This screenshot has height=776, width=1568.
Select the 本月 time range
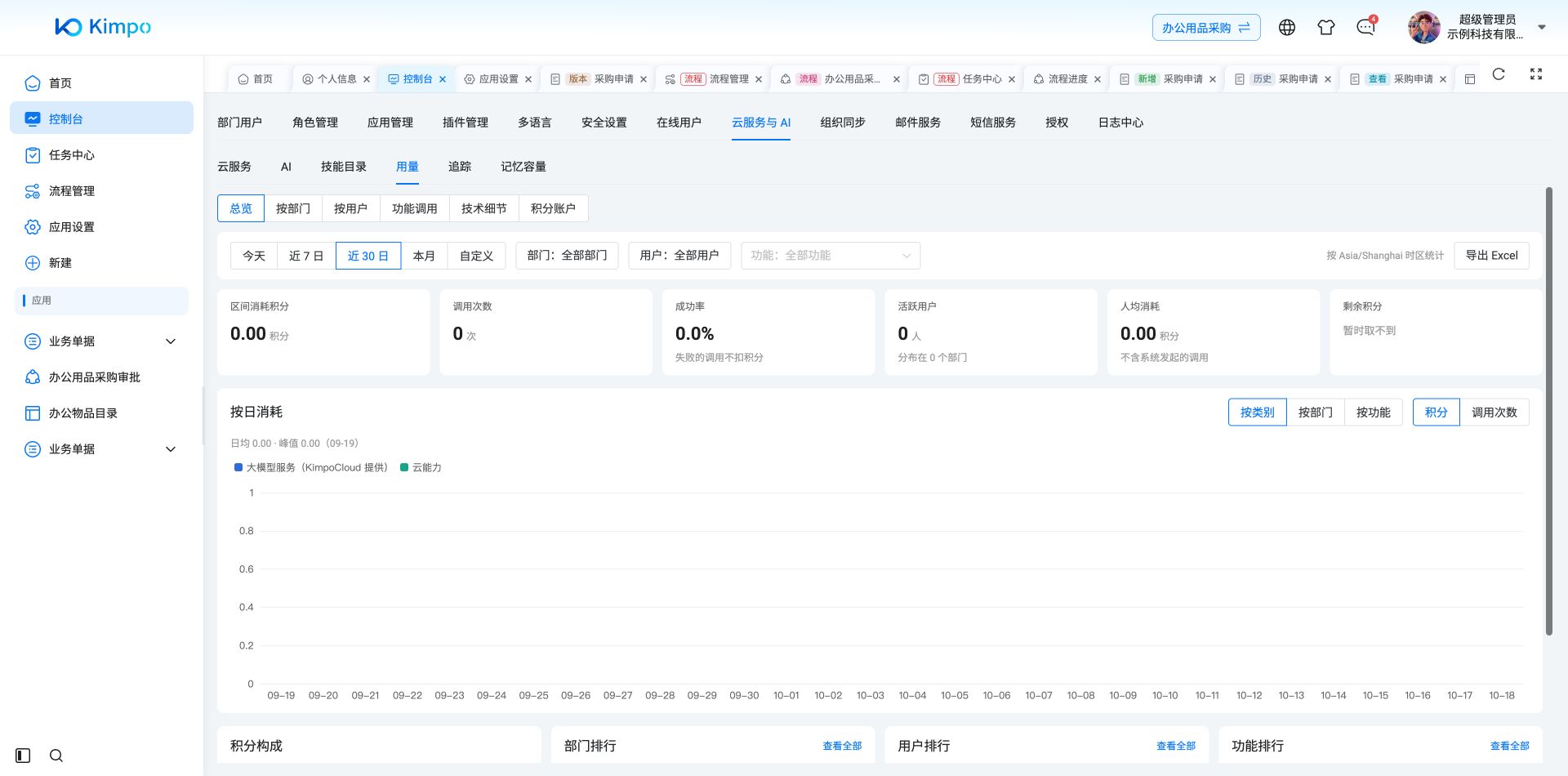[424, 256]
